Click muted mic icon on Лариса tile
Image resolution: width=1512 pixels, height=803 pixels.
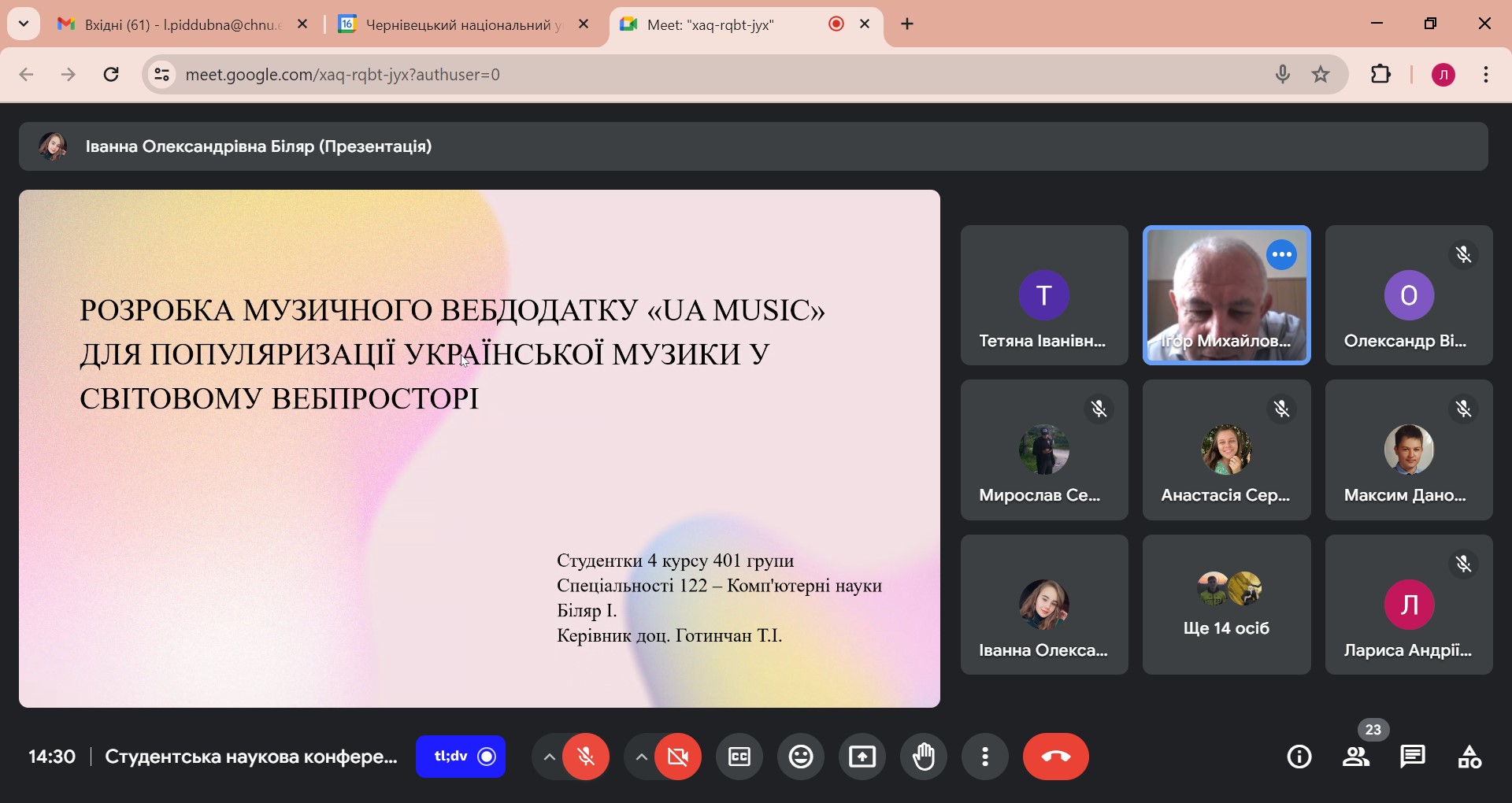pyautogui.click(x=1464, y=564)
